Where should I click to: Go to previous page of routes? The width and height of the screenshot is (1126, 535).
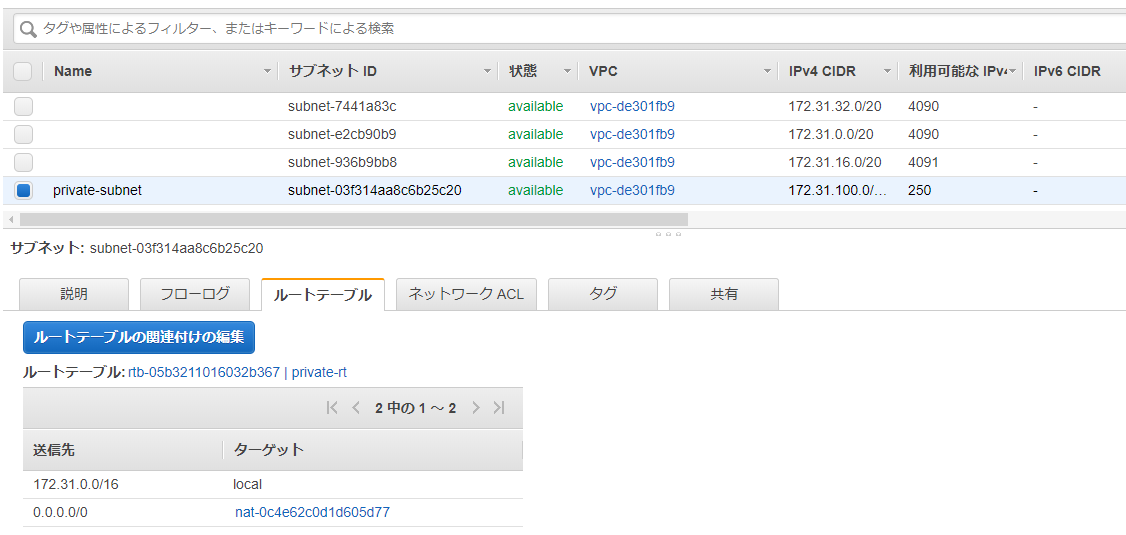pyautogui.click(x=356, y=408)
